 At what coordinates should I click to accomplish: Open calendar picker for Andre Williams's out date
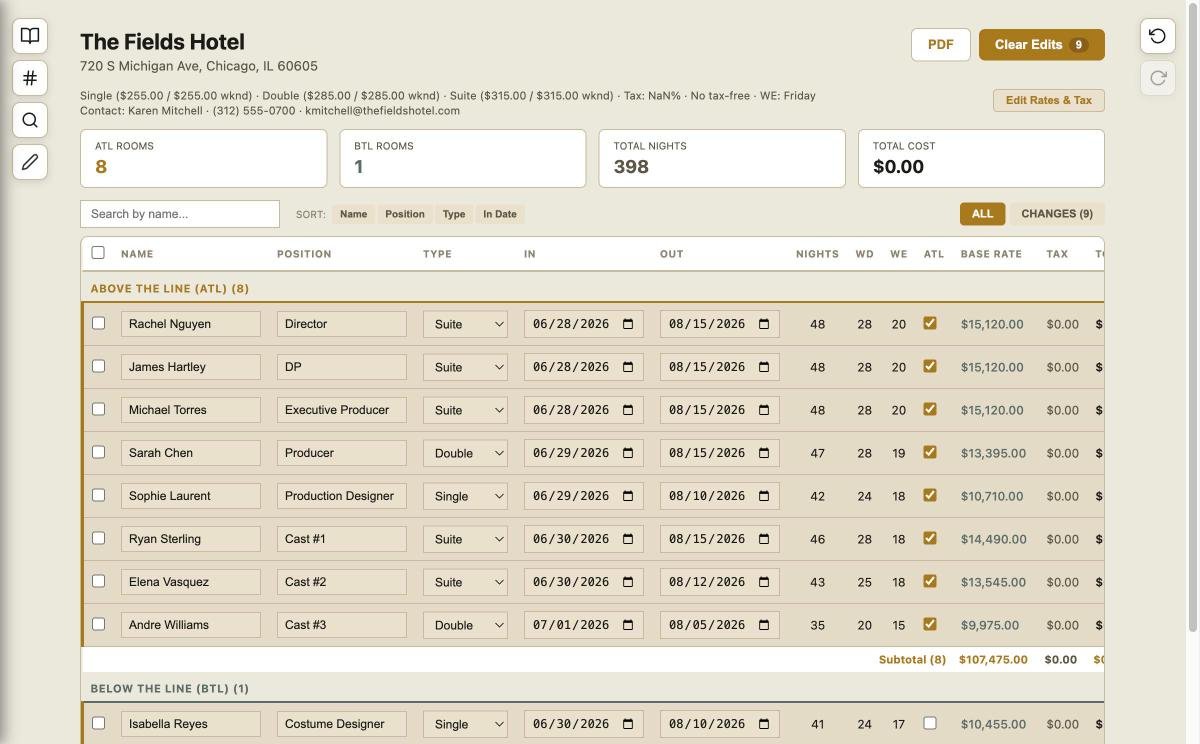(764, 625)
